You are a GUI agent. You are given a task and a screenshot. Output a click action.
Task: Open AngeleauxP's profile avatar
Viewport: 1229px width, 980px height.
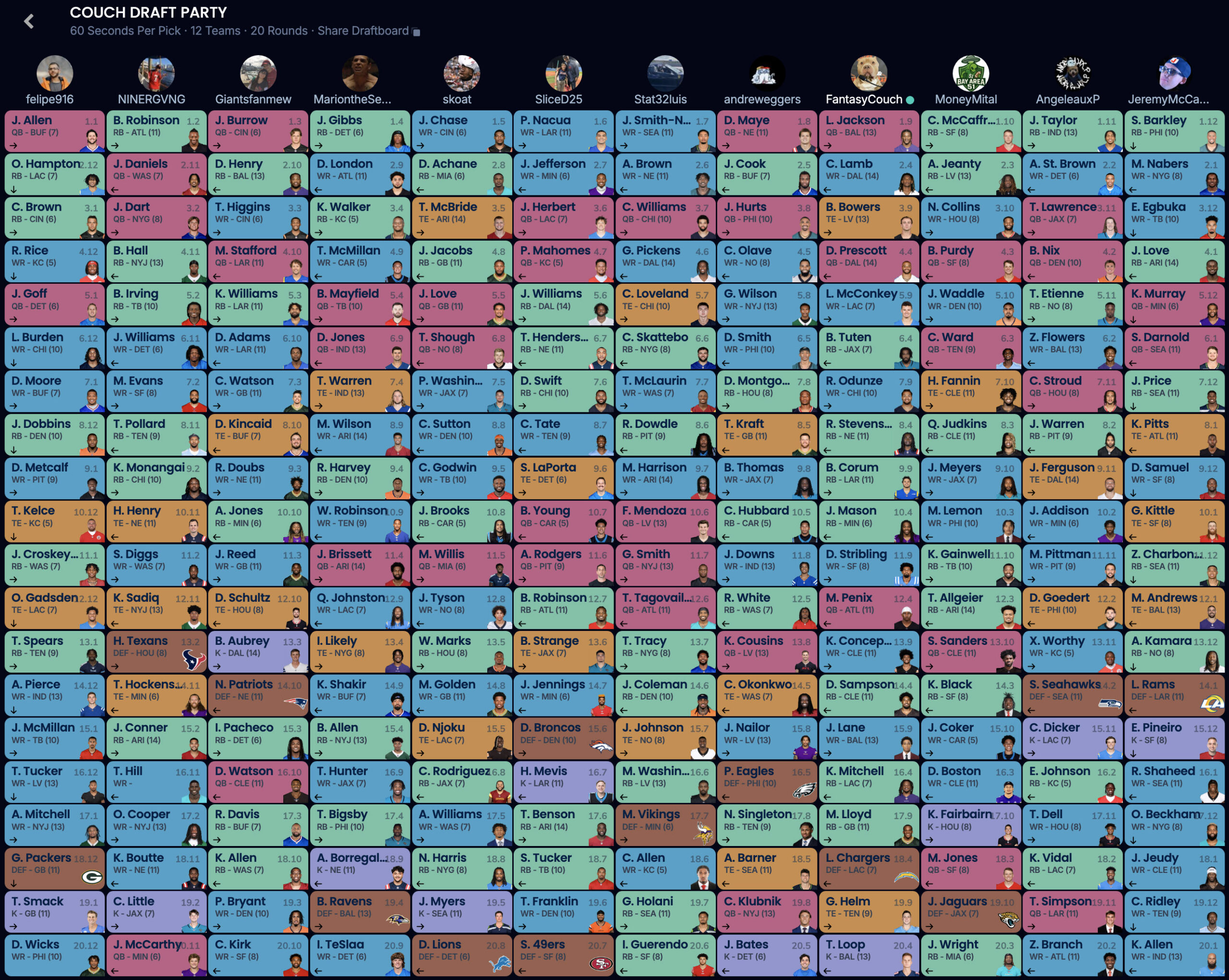1072,73
